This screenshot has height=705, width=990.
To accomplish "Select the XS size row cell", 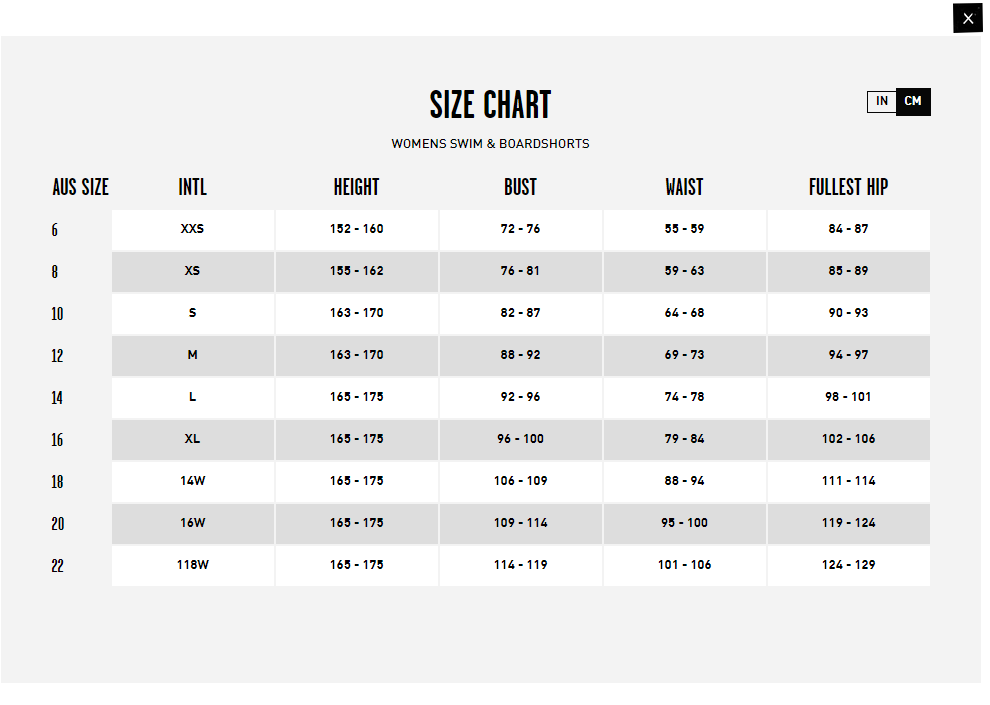I will 193,271.
